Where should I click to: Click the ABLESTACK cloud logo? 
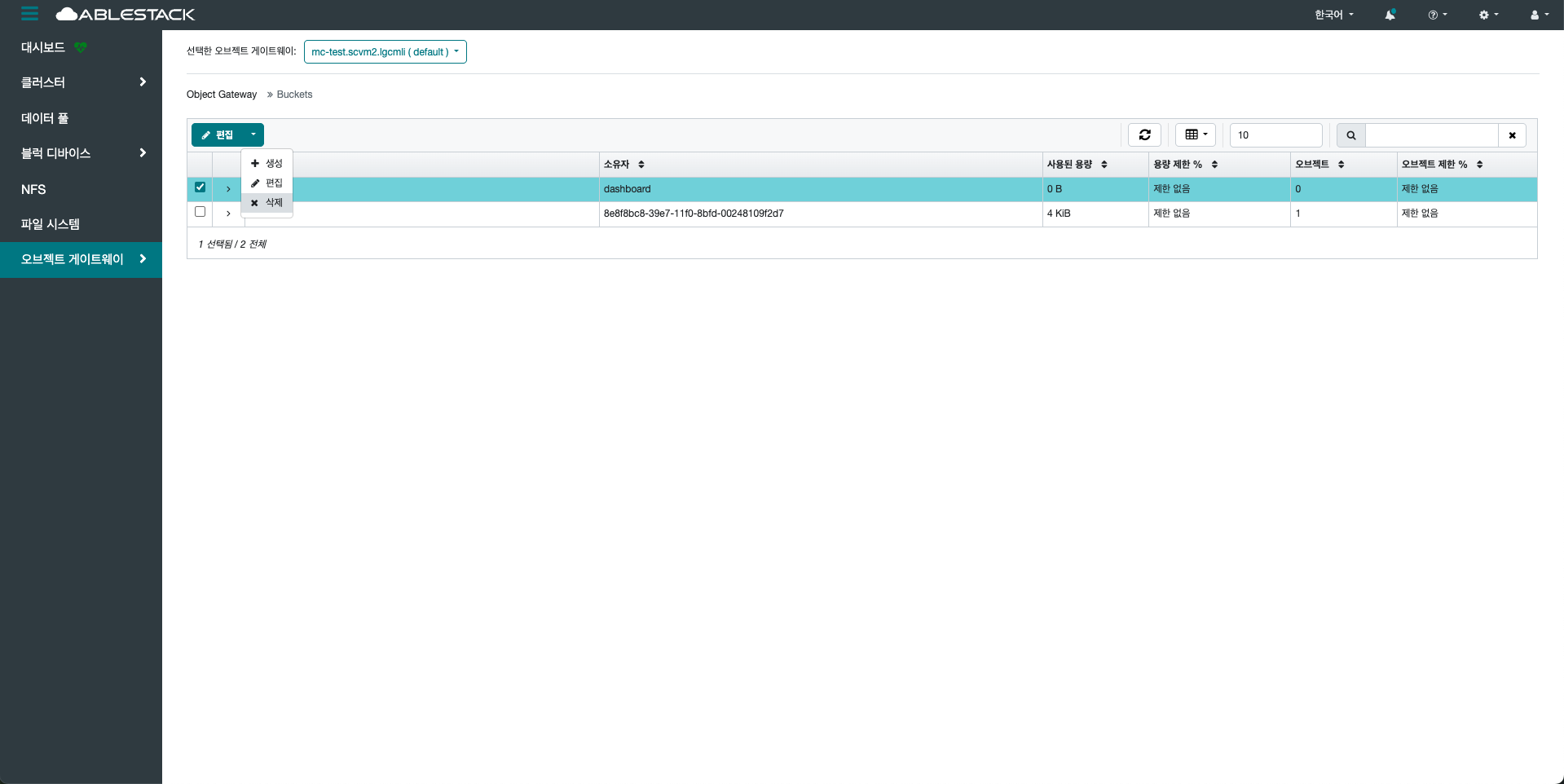point(126,14)
